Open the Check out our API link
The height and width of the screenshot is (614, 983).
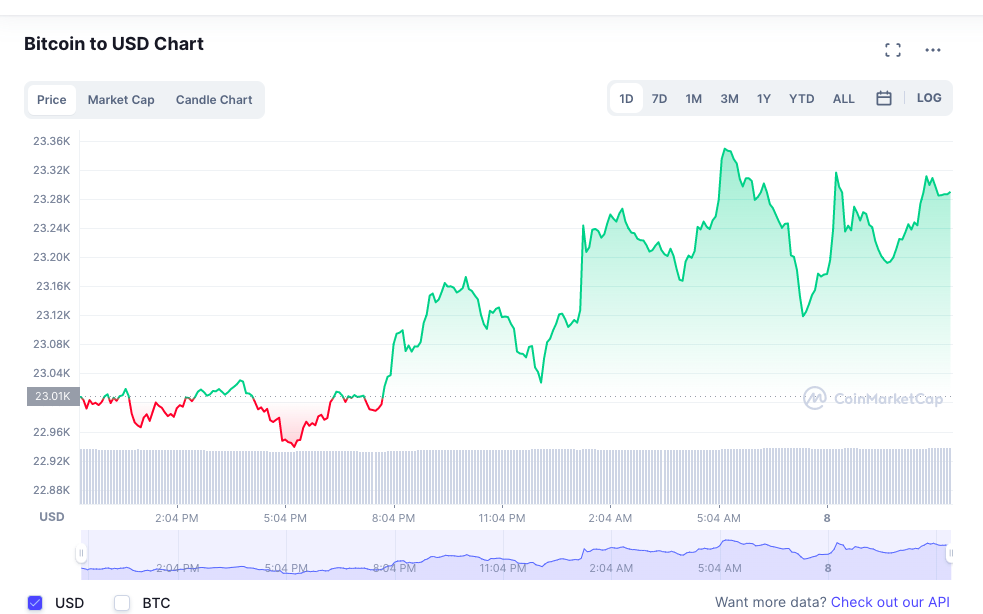(890, 603)
